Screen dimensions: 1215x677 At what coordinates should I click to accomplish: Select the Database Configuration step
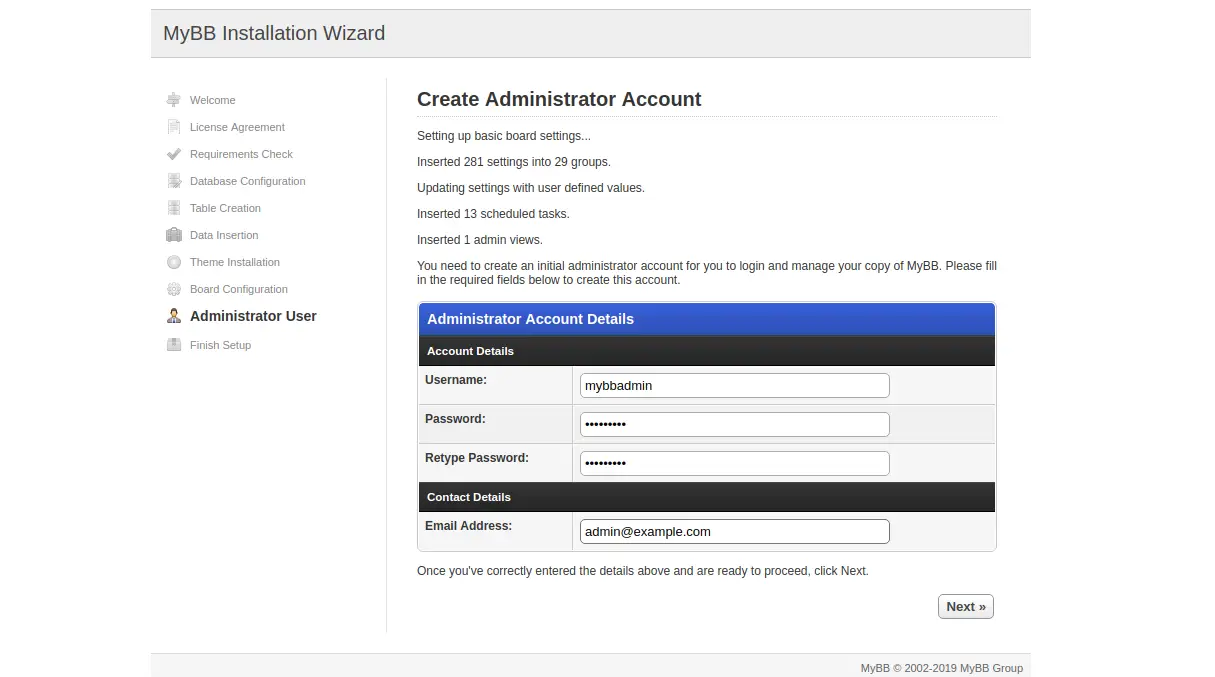tap(248, 181)
